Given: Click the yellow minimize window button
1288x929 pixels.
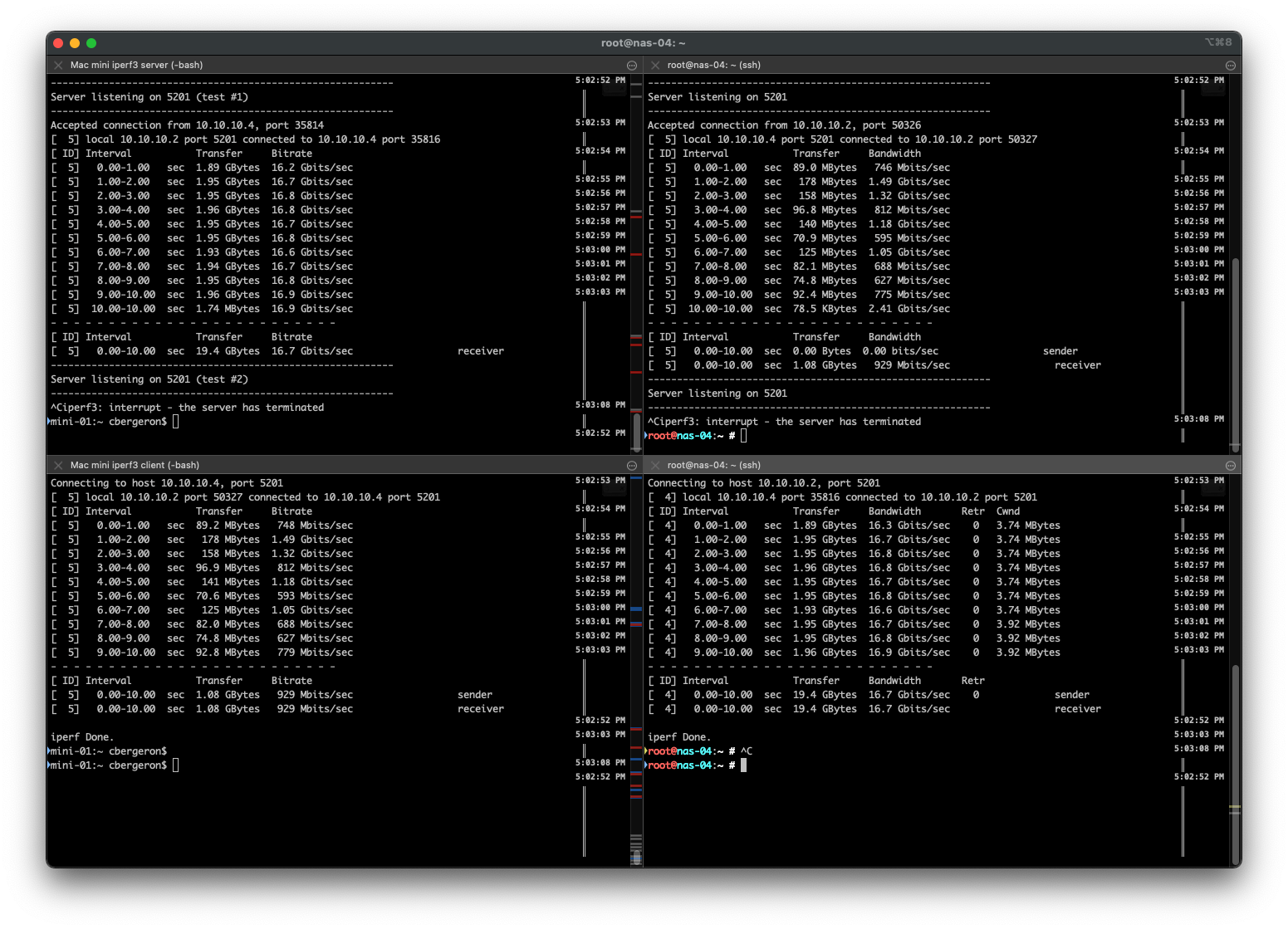Looking at the screenshot, I should click(75, 43).
